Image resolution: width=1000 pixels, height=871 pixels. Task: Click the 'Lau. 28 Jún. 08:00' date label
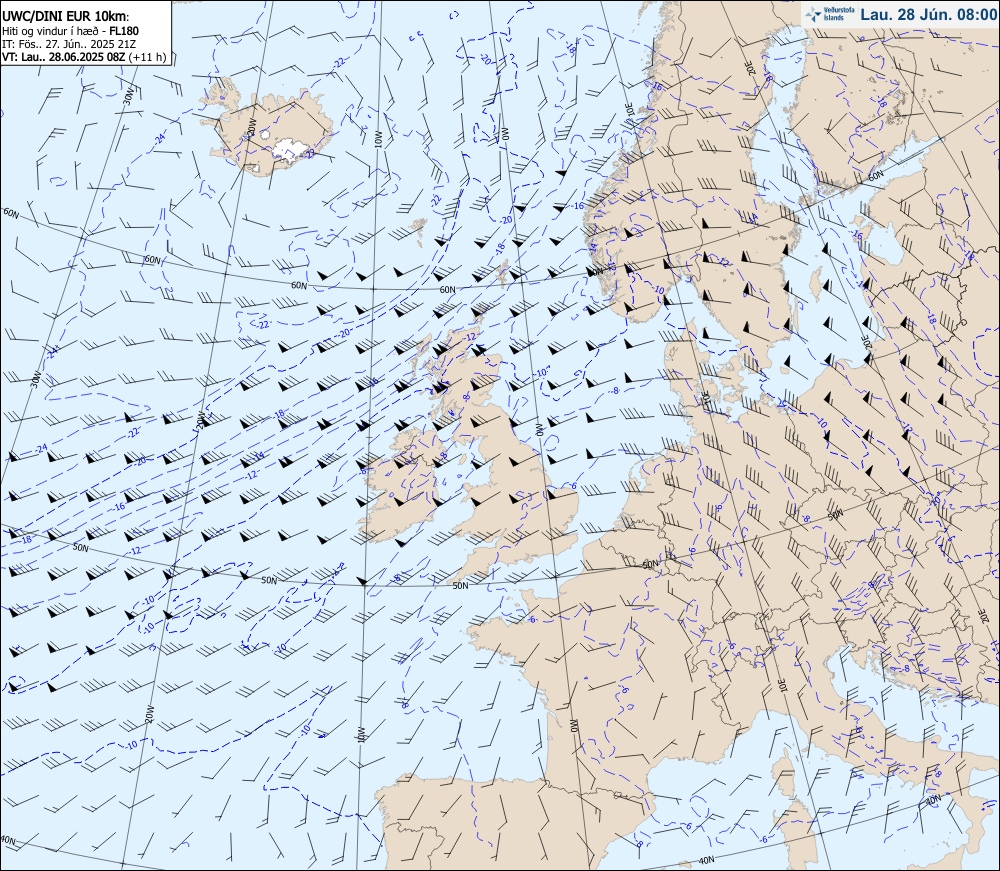pyautogui.click(x=928, y=14)
